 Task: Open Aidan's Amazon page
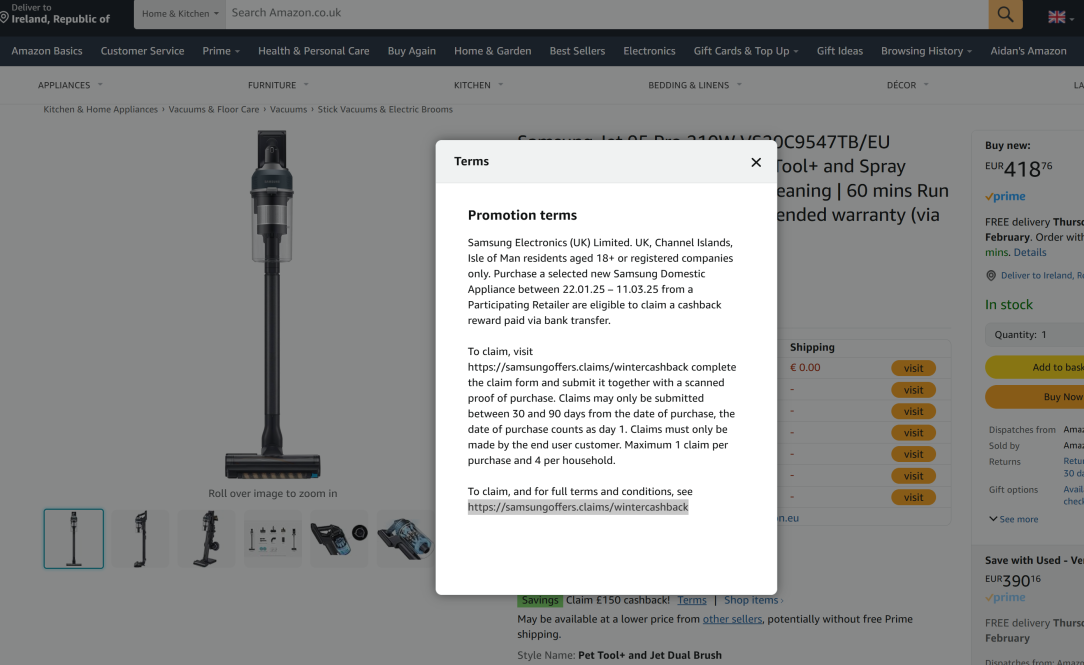click(x=1028, y=51)
